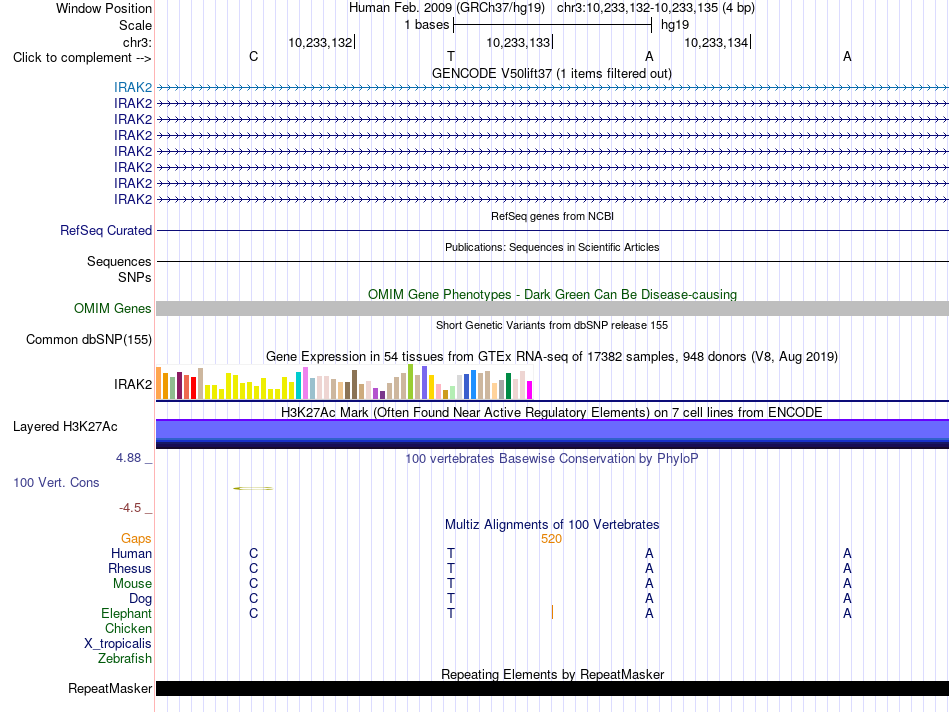
Task: Click the T base in the Dog row
Action: point(451,599)
